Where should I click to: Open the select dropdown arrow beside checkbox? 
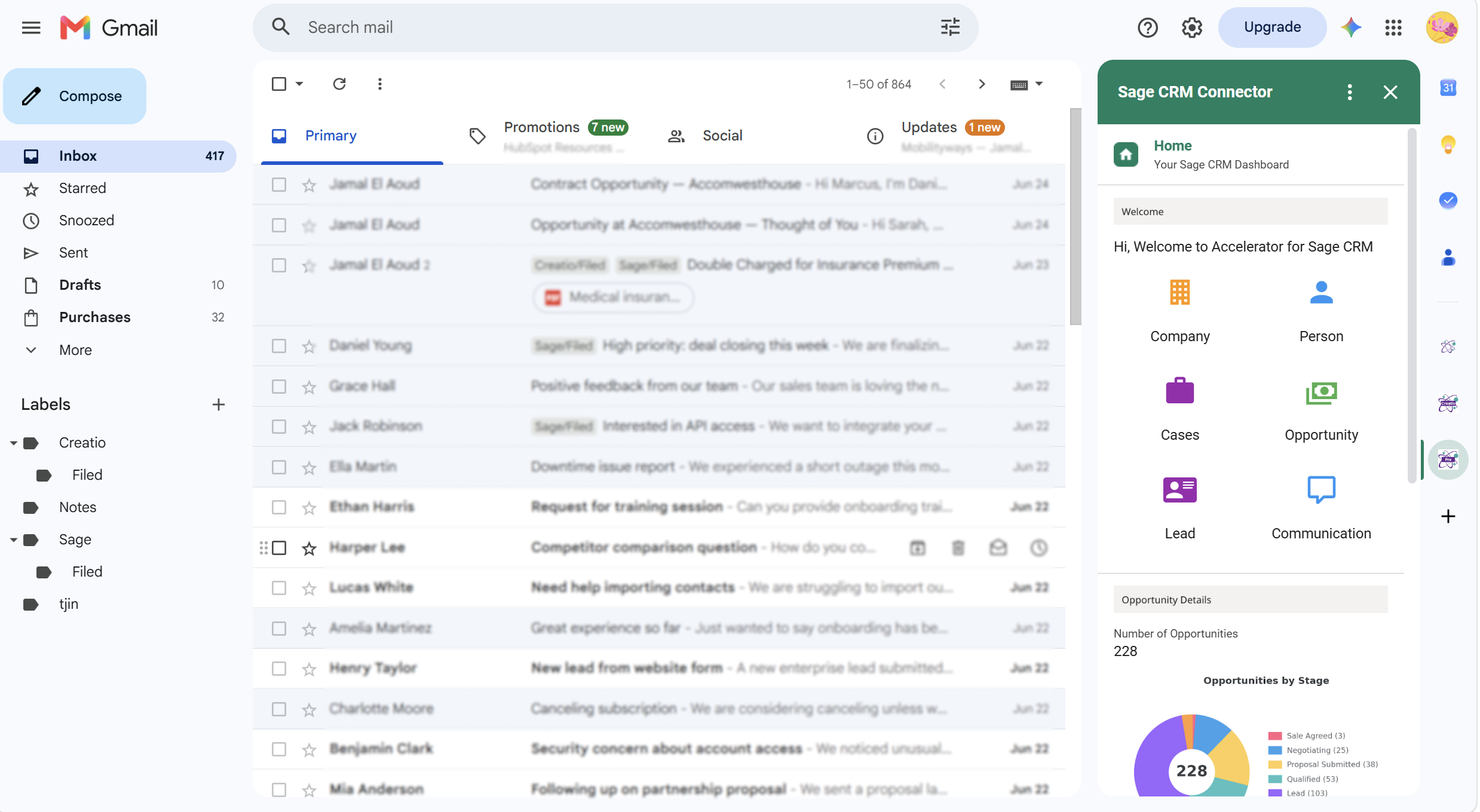pyautogui.click(x=299, y=84)
